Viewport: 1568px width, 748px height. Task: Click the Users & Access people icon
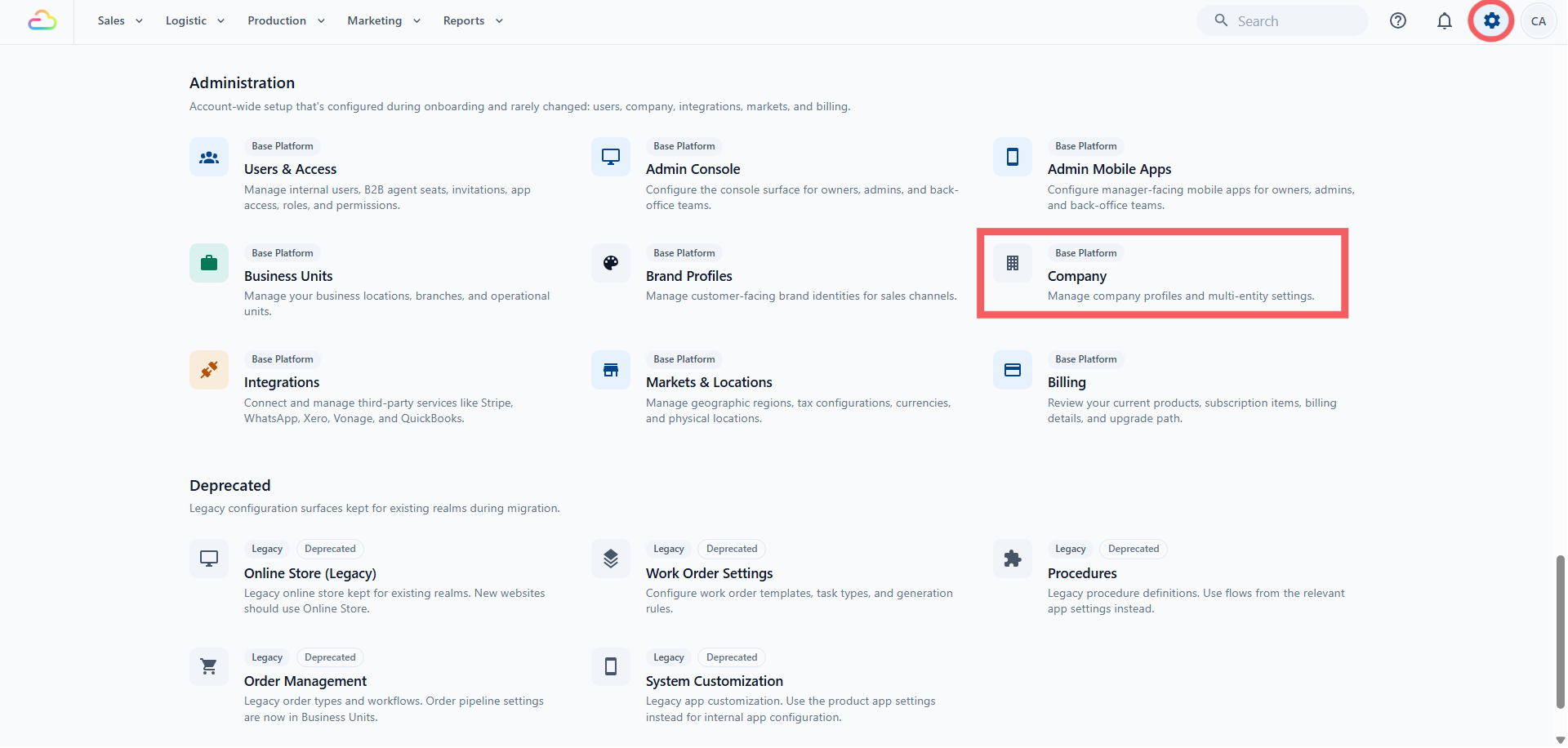(x=209, y=157)
